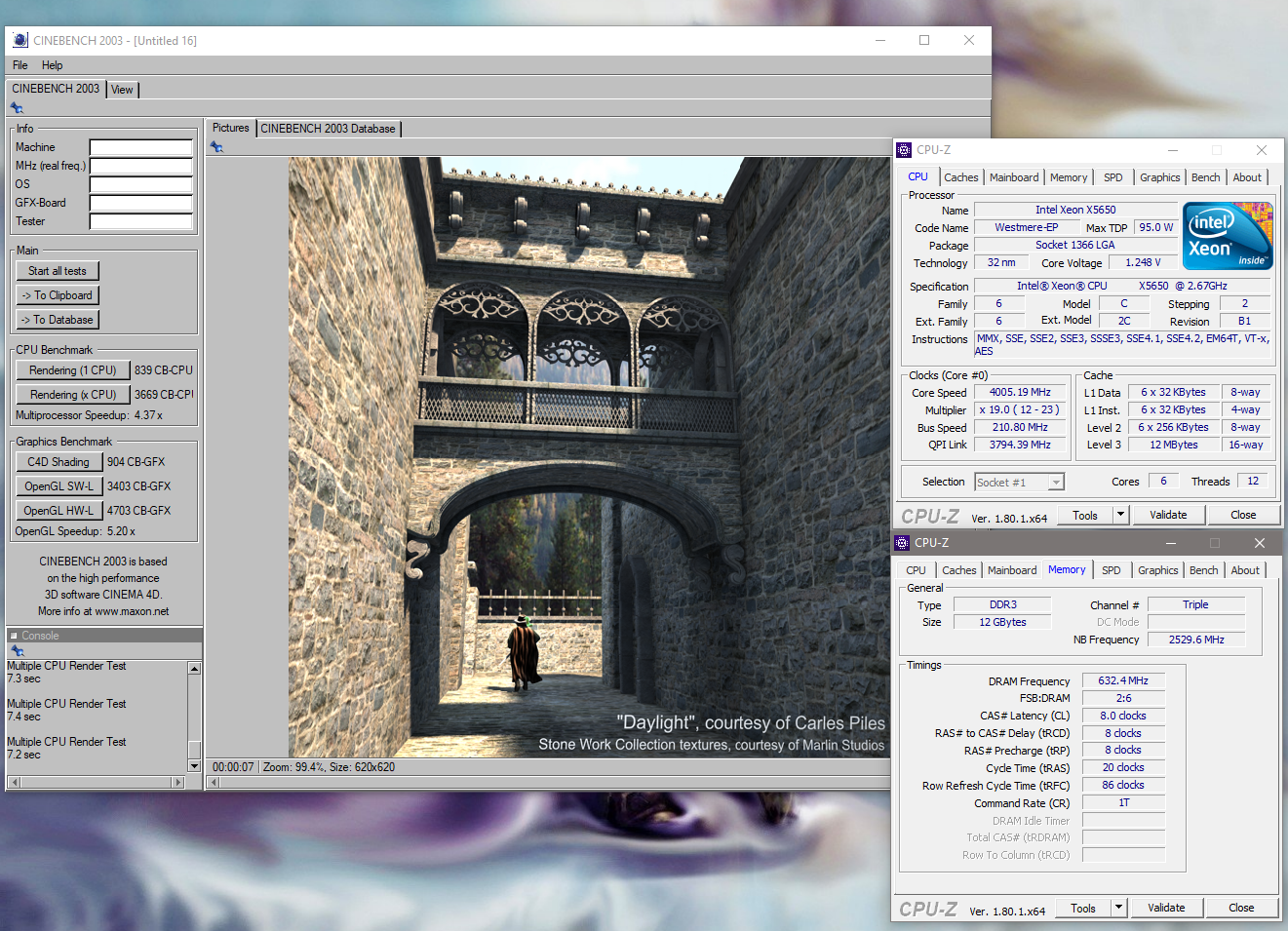This screenshot has height=931, width=1288.
Task: Click console scrollbar up arrow
Action: tap(194, 669)
